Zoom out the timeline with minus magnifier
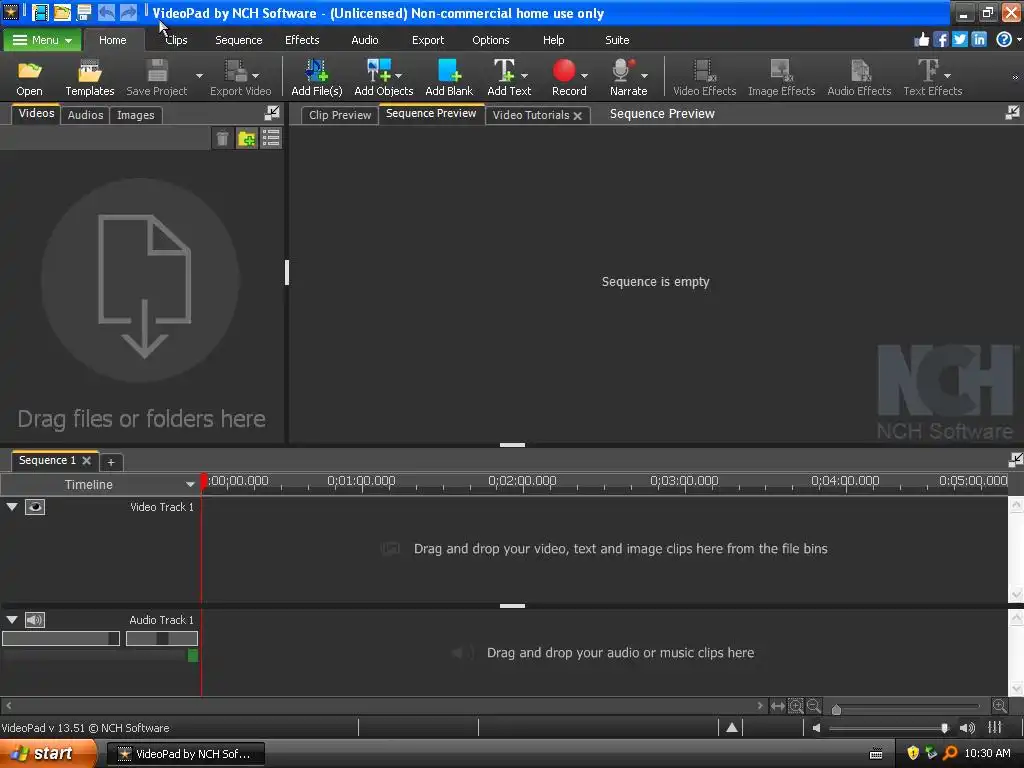The width and height of the screenshot is (1024, 768). pyautogui.click(x=814, y=706)
